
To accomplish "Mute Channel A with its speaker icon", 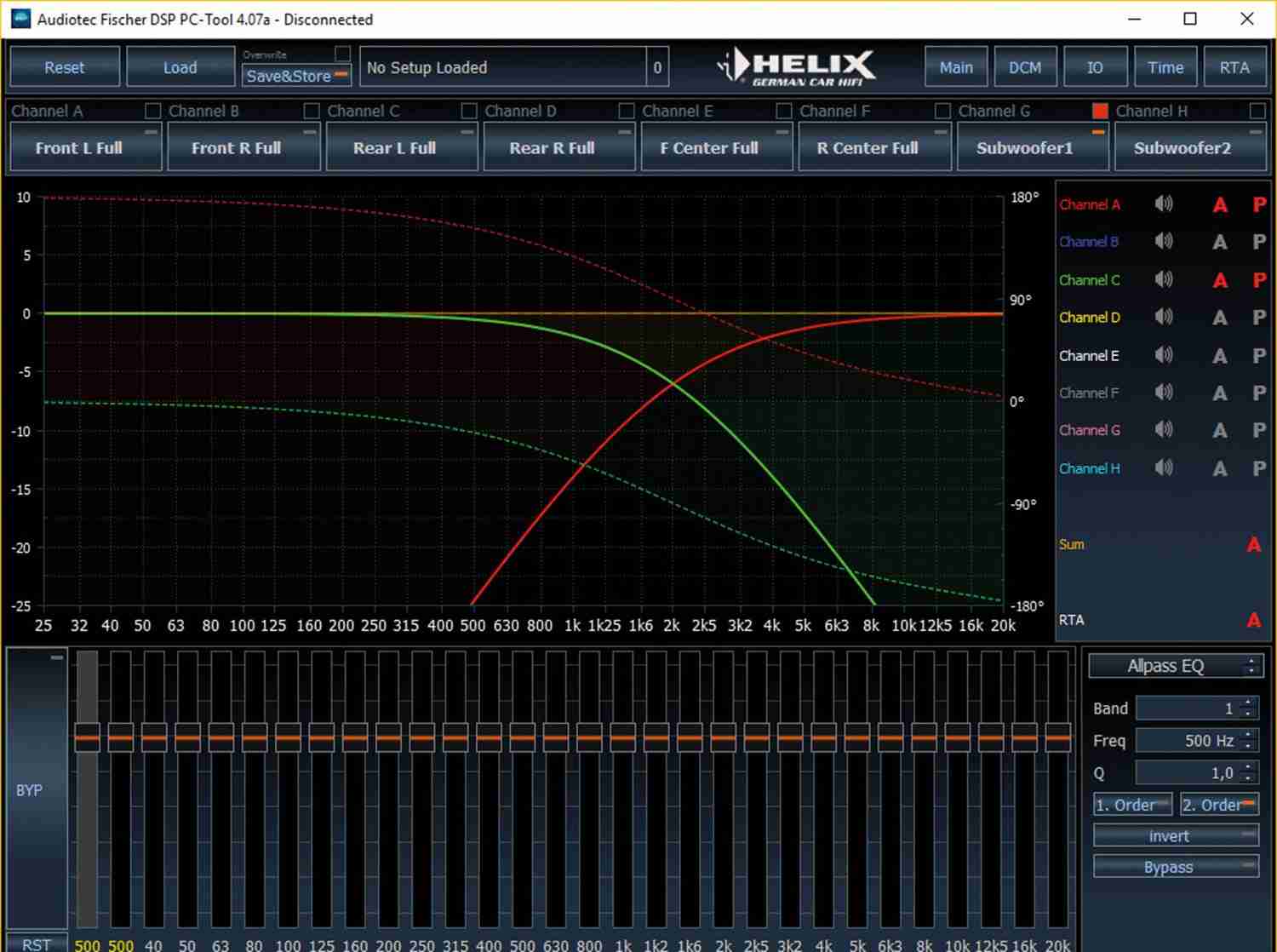I will click(x=1164, y=204).
